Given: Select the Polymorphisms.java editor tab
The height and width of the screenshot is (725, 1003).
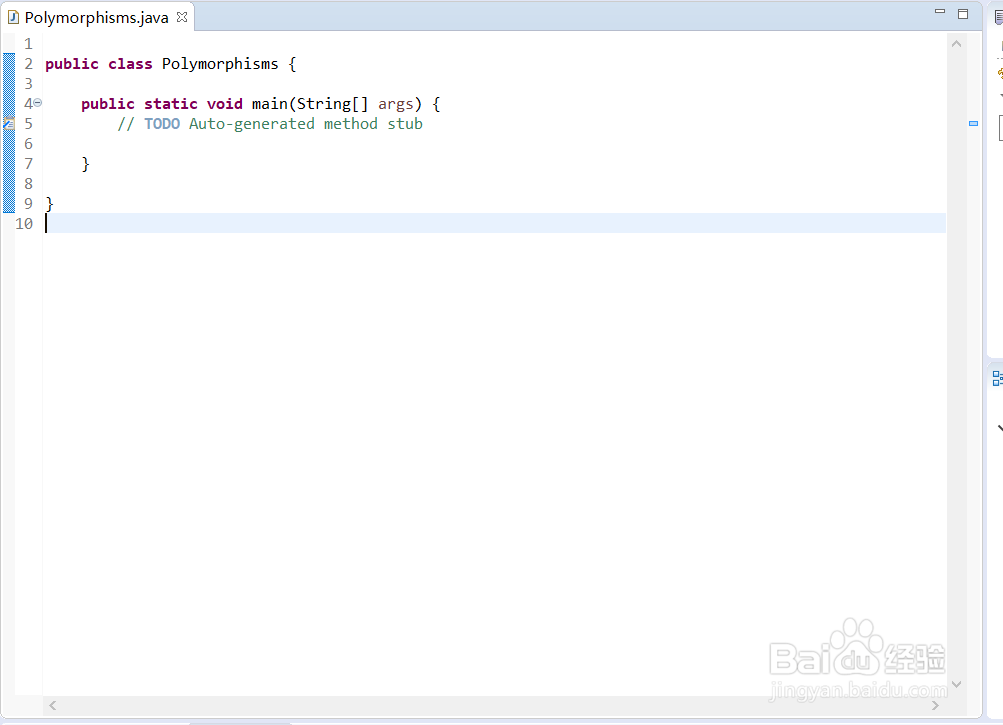Looking at the screenshot, I should (97, 17).
